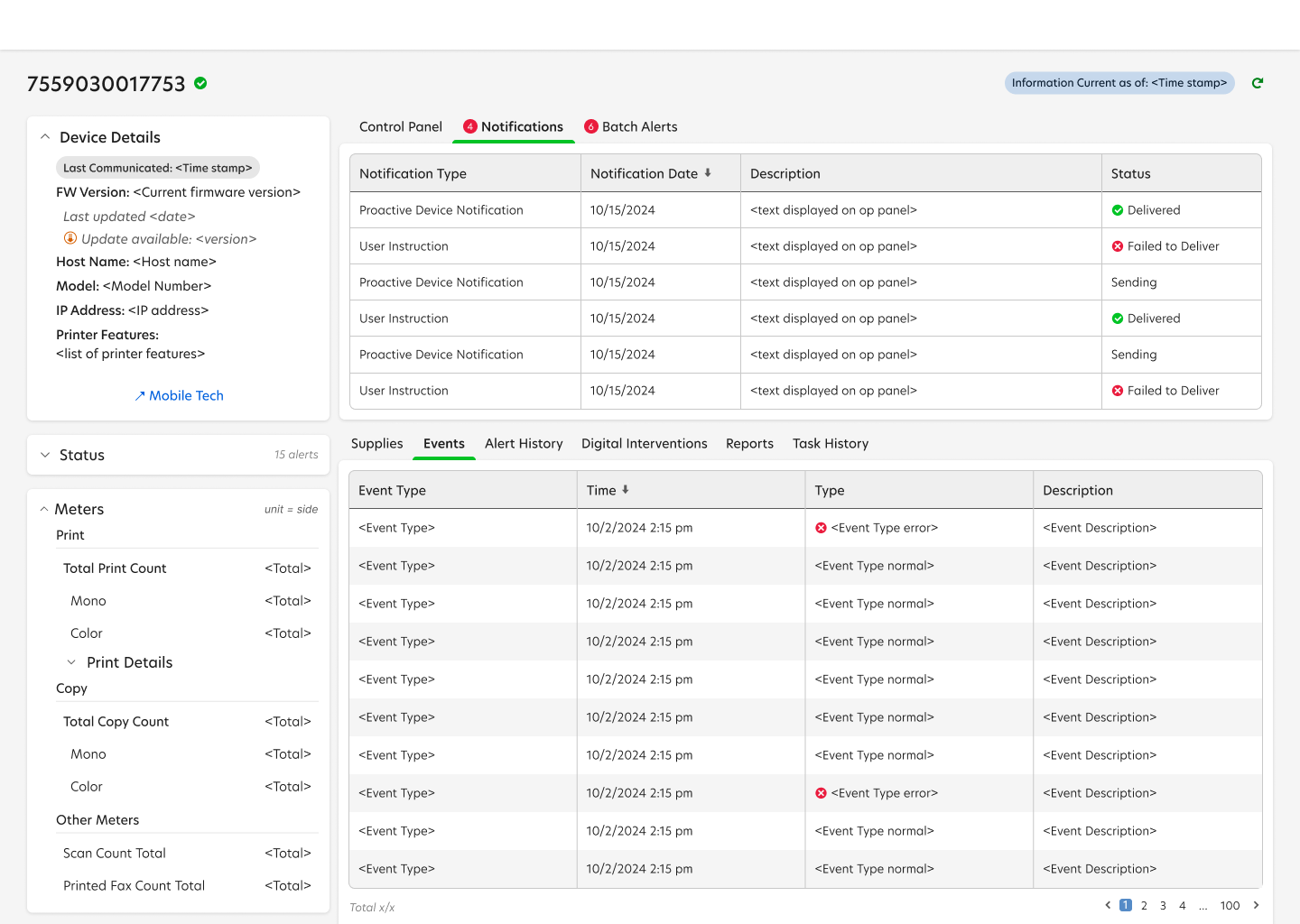Jump to page 100 in pagination
Image resolution: width=1300 pixels, height=924 pixels.
point(1230,905)
